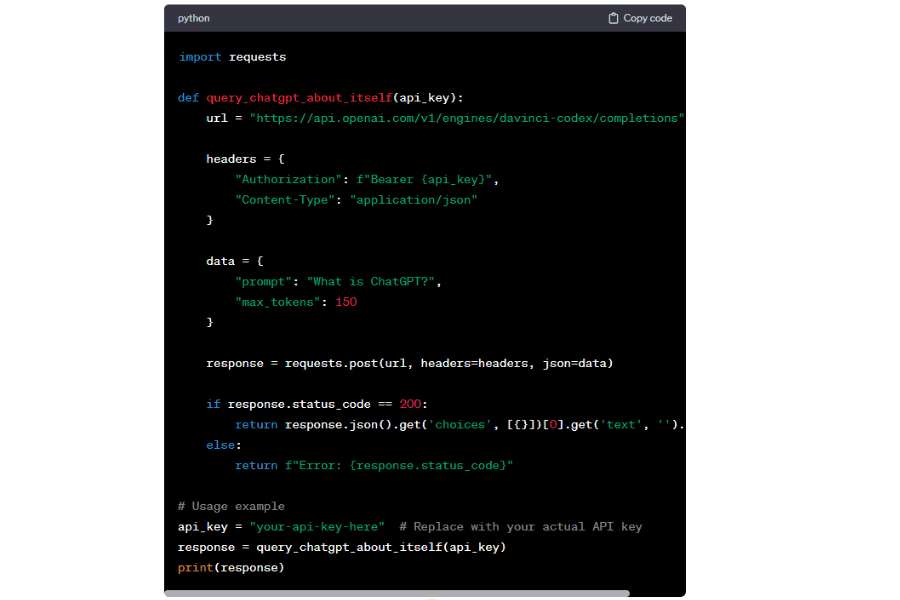Click the number 150 value

[x=346, y=302]
